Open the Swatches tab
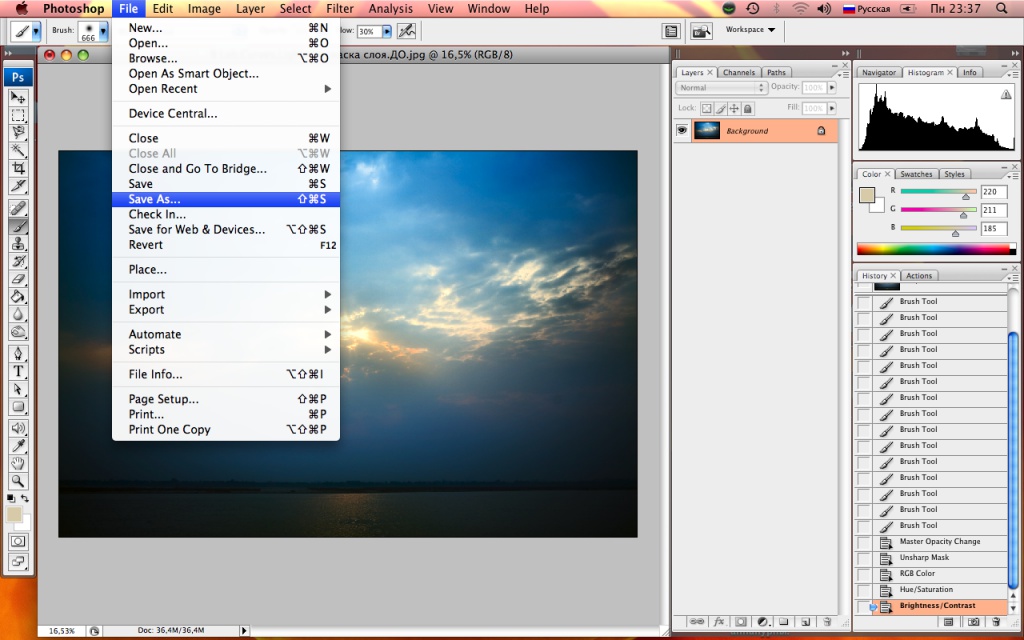1024x640 pixels. pos(917,174)
